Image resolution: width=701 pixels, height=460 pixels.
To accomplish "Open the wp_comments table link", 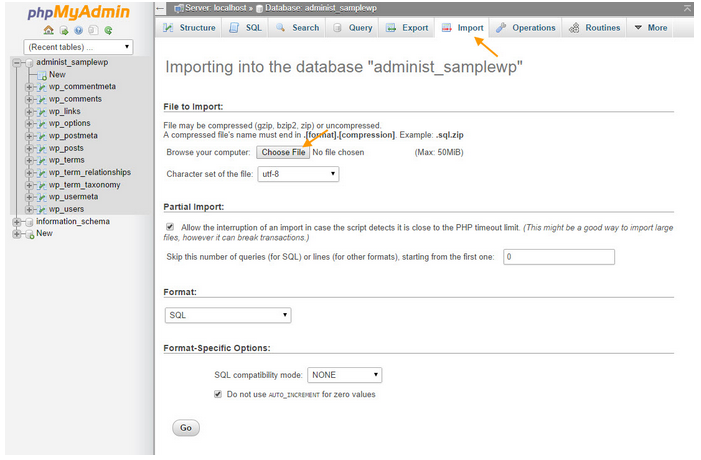I will [76, 99].
